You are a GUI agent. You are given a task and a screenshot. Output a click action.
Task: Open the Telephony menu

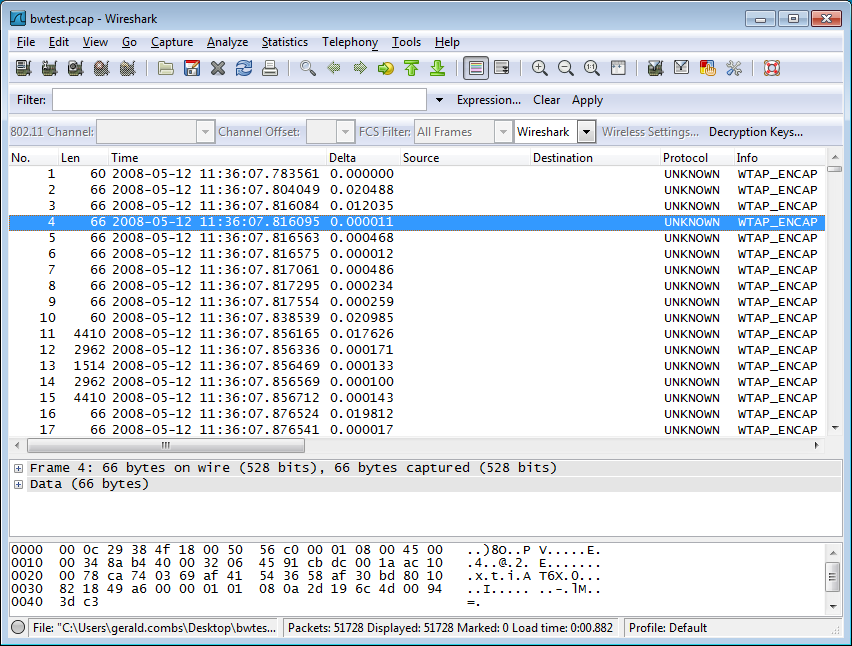click(x=350, y=42)
